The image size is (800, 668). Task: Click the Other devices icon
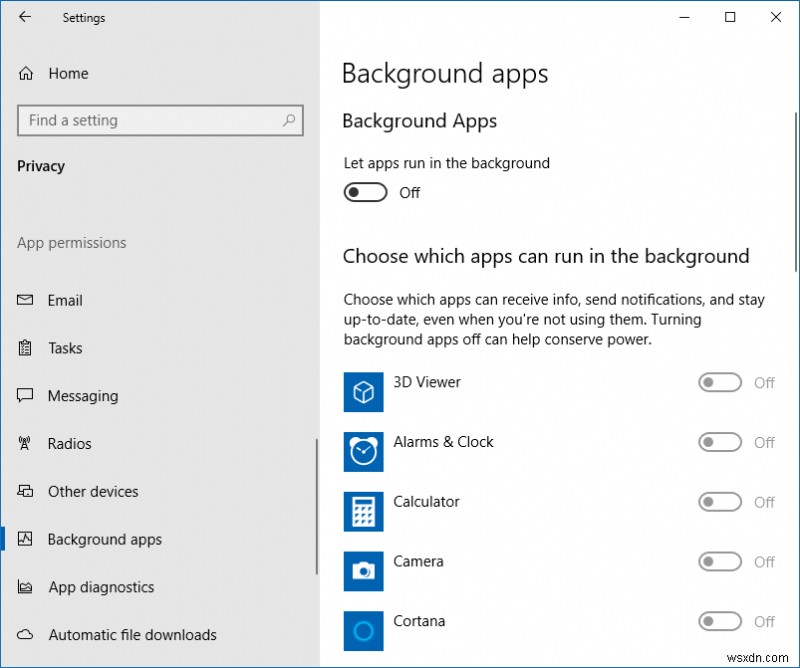click(24, 492)
